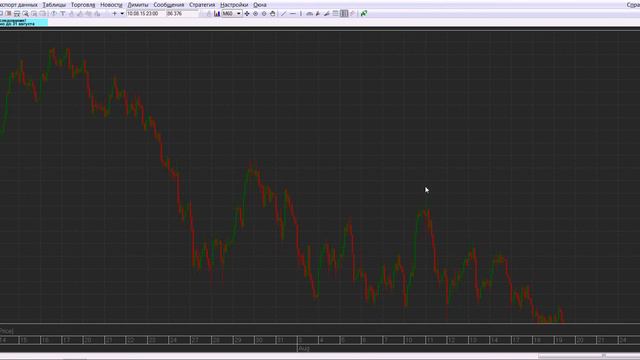Select the hand pan tool

coord(273,13)
